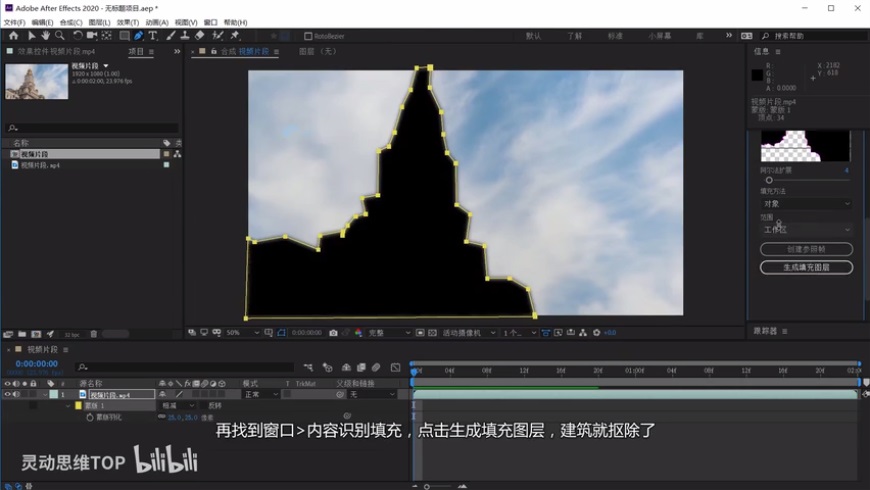
Task: Open the 填充方法 对象 dropdown
Action: 806,204
